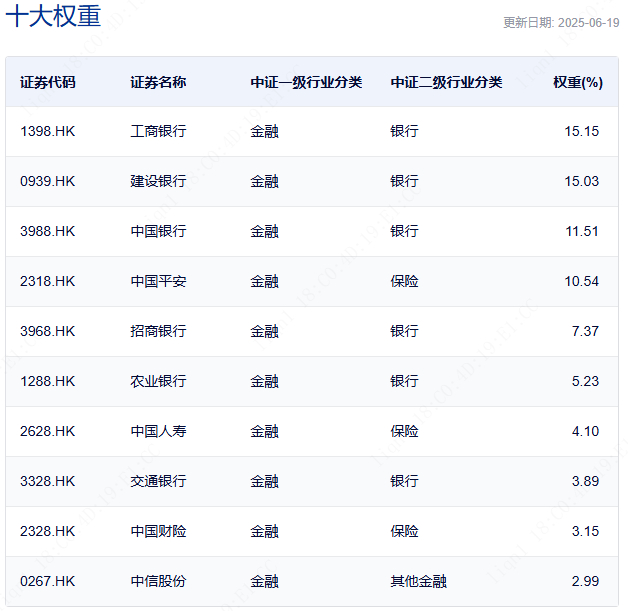Click the name 建设银行
Viewport: 628px width, 611px height.
coord(158,181)
